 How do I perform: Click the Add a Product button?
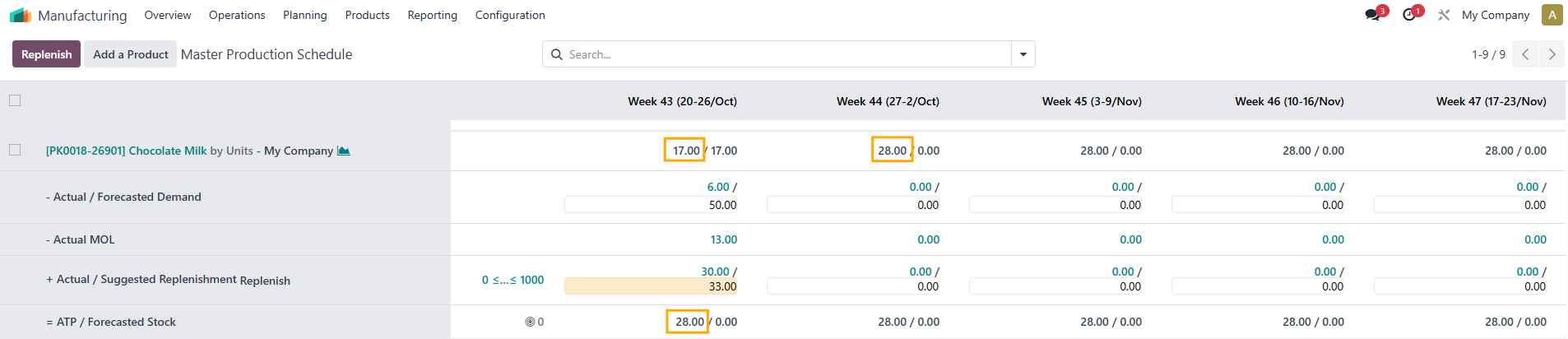130,54
